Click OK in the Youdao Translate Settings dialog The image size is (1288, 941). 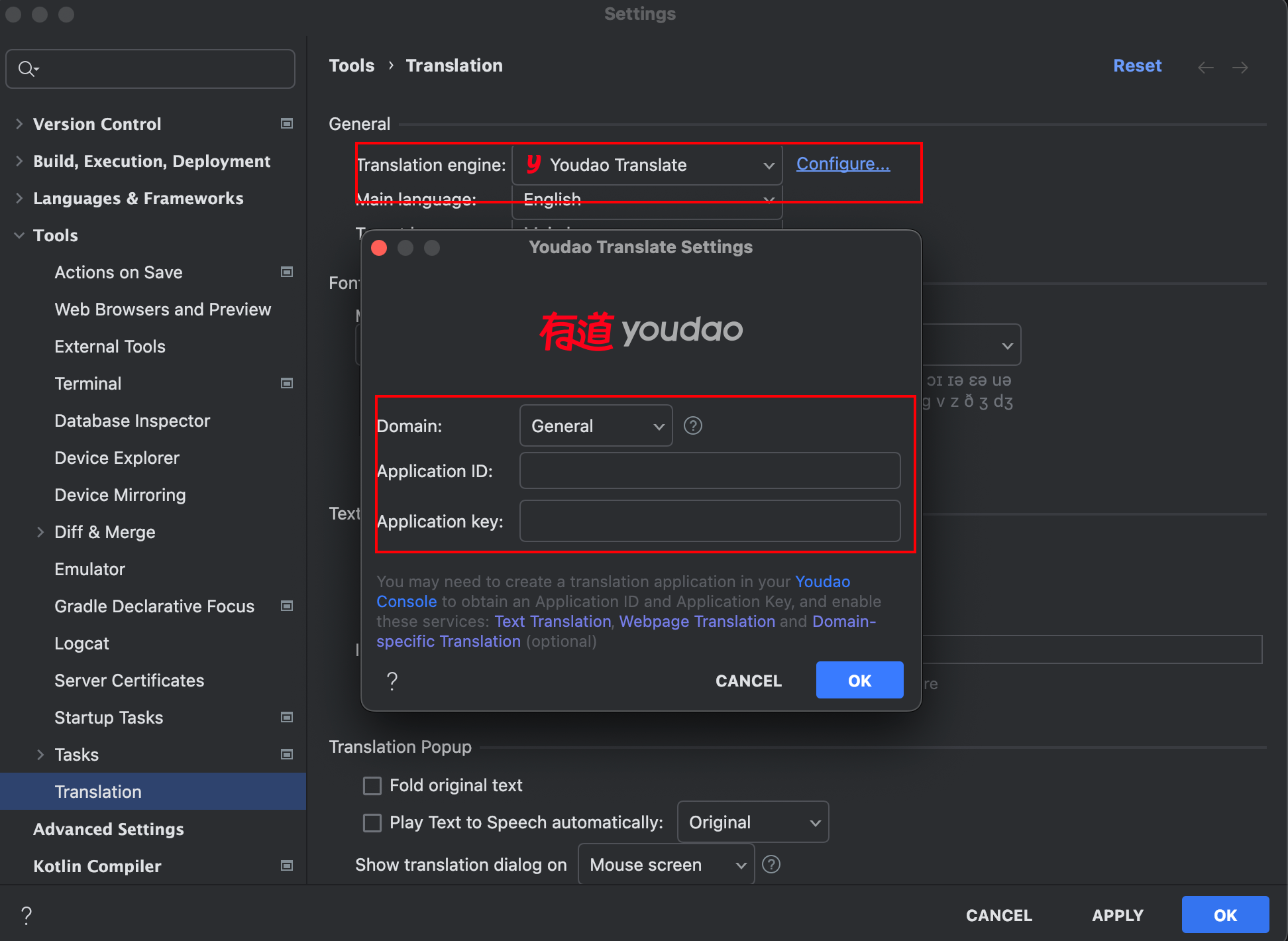(859, 681)
